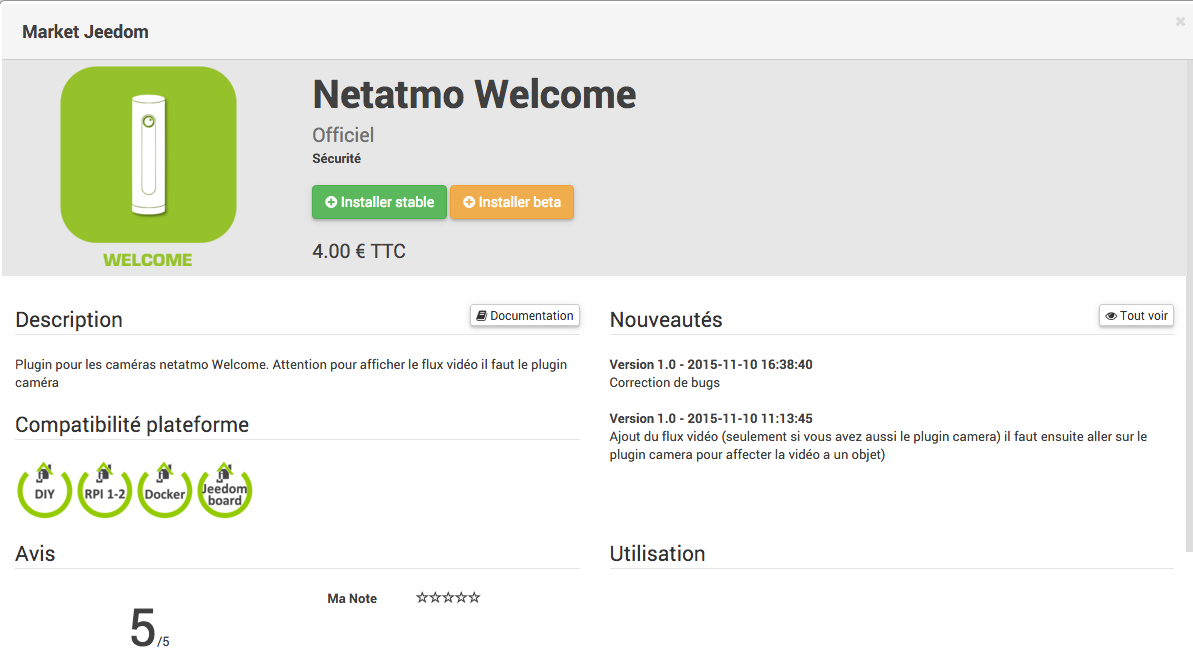1193x670 pixels.
Task: Click the DIY compatibility badge
Action: point(45,490)
